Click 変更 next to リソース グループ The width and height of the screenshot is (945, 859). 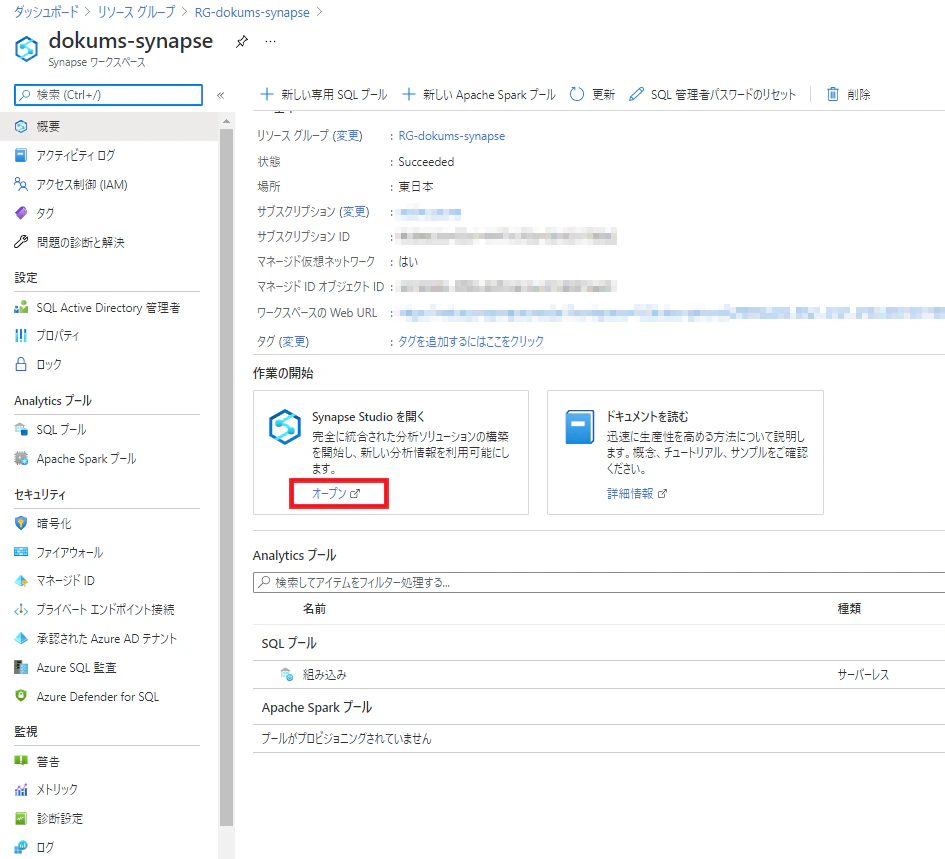point(348,136)
